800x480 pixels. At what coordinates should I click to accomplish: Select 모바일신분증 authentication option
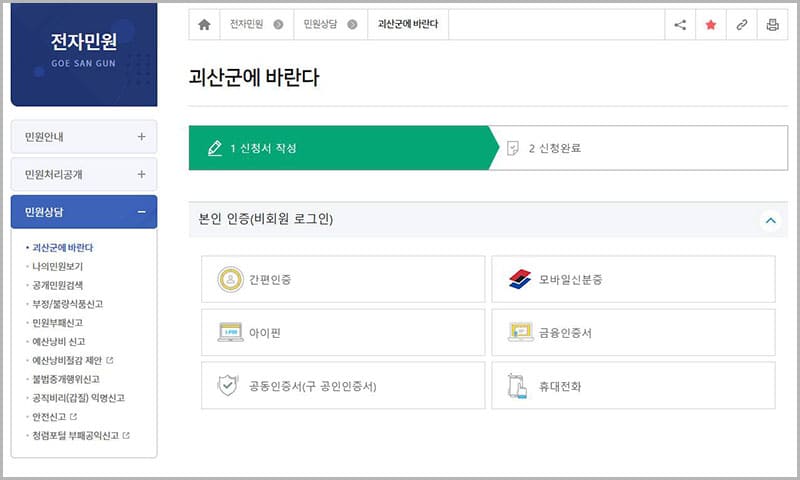[x=633, y=280]
